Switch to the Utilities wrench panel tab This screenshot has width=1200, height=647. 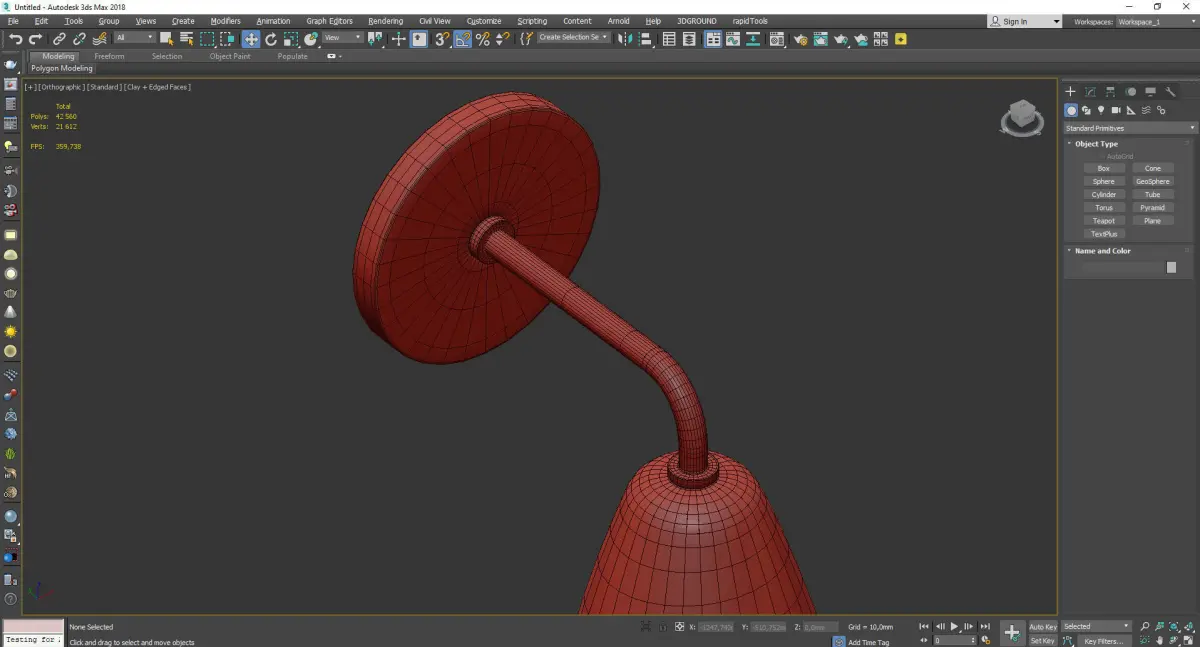click(x=1171, y=92)
